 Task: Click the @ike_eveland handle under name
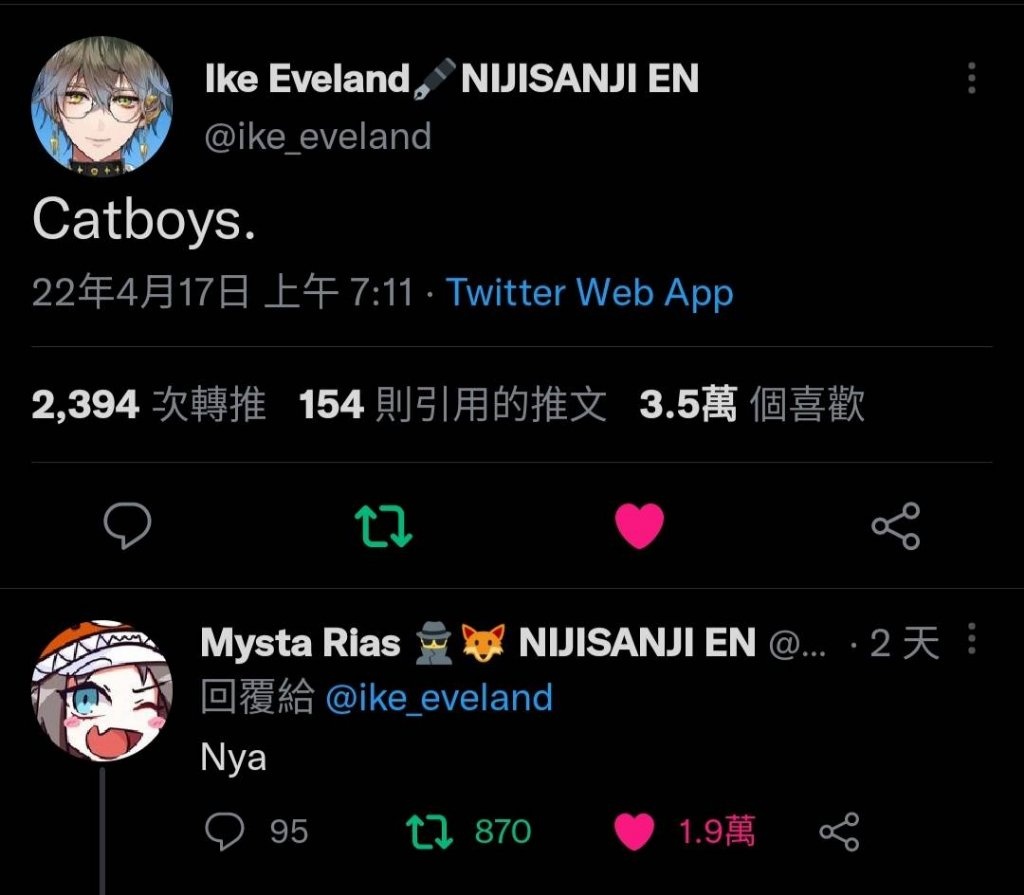point(318,137)
